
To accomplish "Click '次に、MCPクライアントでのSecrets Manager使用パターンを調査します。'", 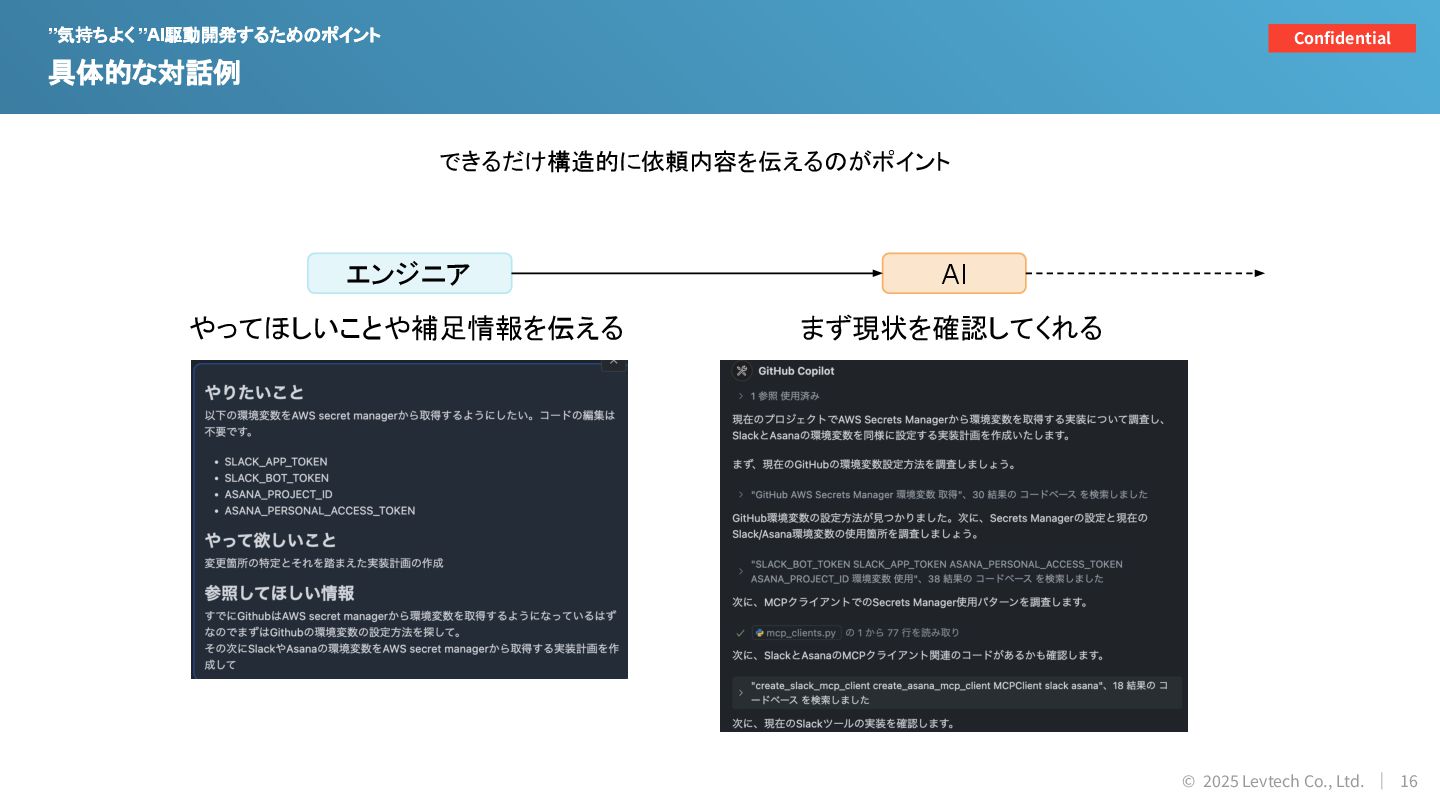I will point(910,602).
